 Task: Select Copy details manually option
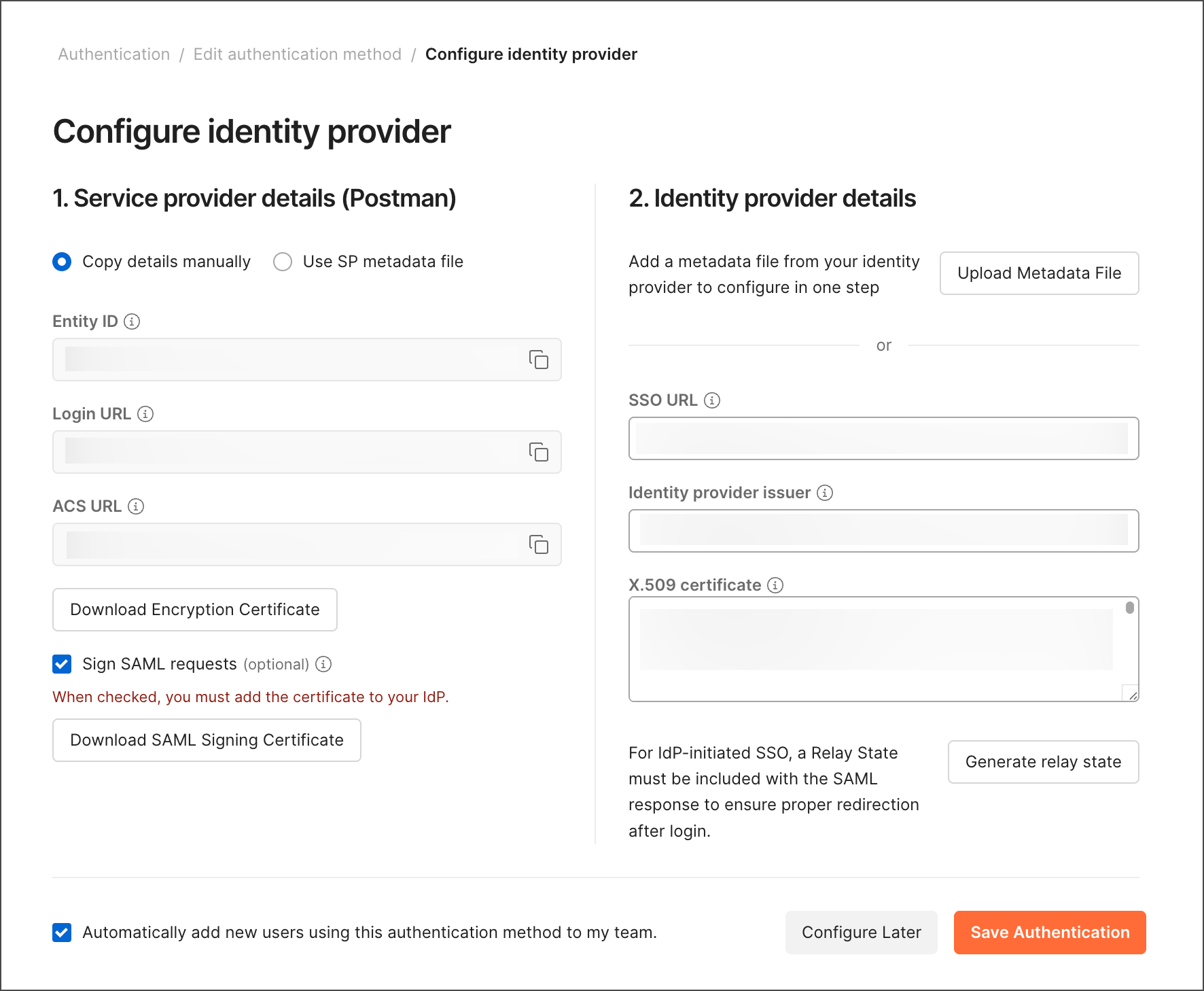62,262
